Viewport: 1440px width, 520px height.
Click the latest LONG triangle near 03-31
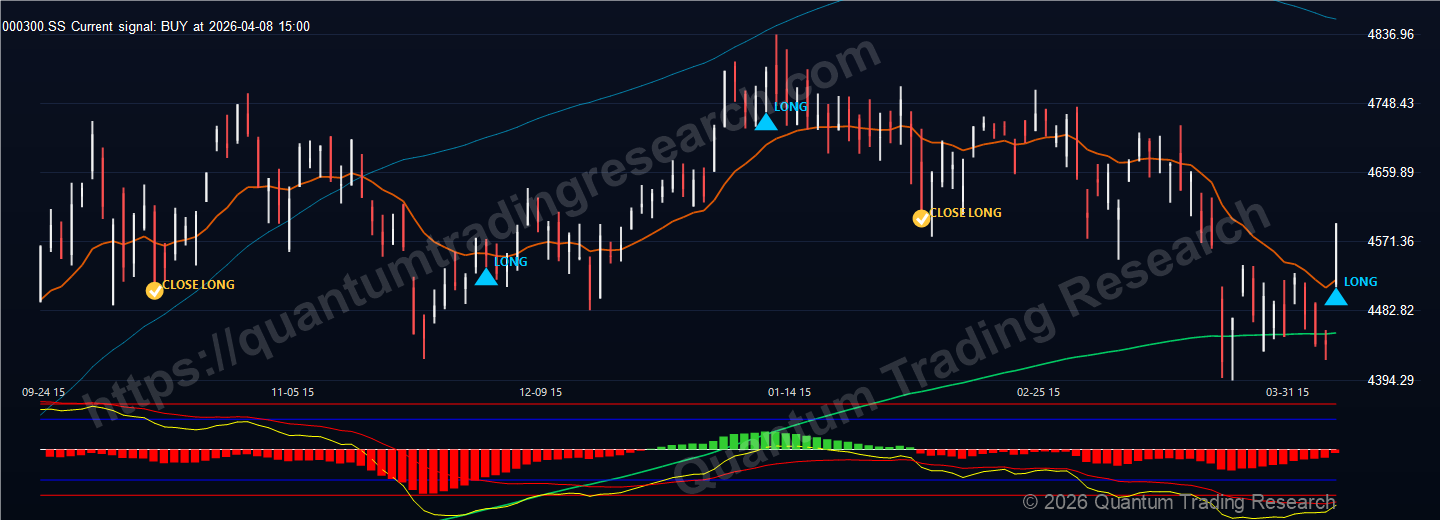[x=1335, y=296]
